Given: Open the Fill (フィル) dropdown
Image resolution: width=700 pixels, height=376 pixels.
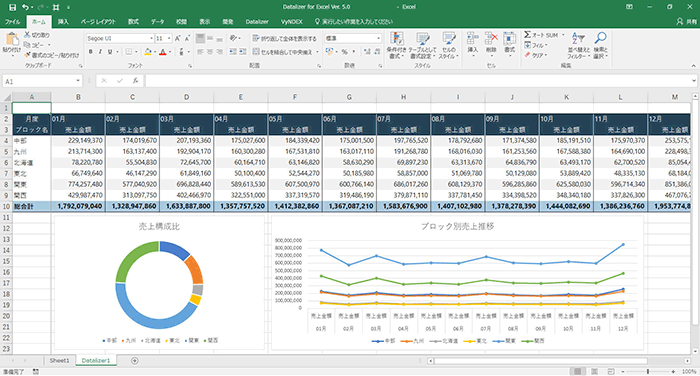Looking at the screenshot, I should pos(536,45).
